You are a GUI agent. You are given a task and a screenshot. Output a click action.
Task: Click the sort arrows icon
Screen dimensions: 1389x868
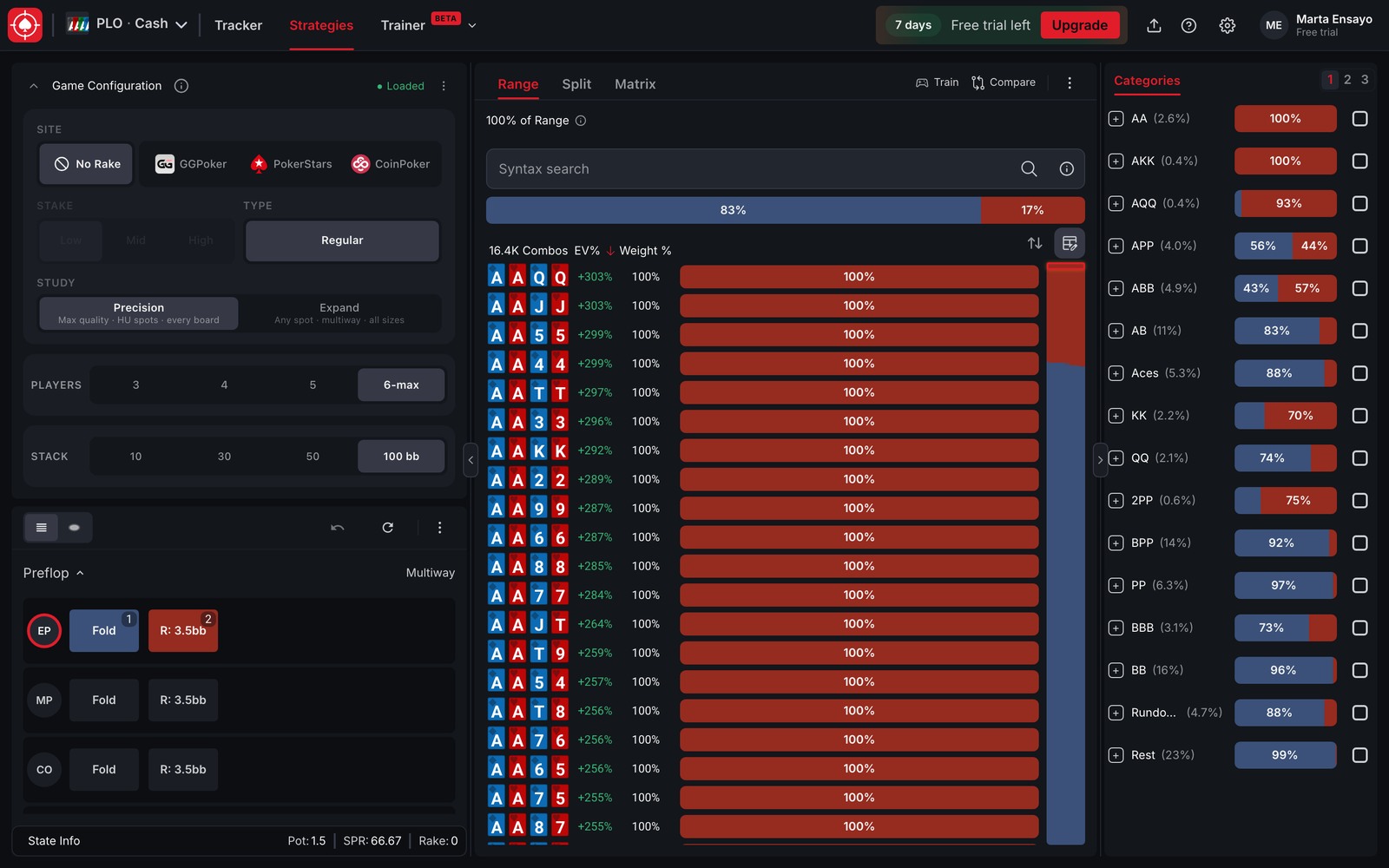click(x=1035, y=244)
